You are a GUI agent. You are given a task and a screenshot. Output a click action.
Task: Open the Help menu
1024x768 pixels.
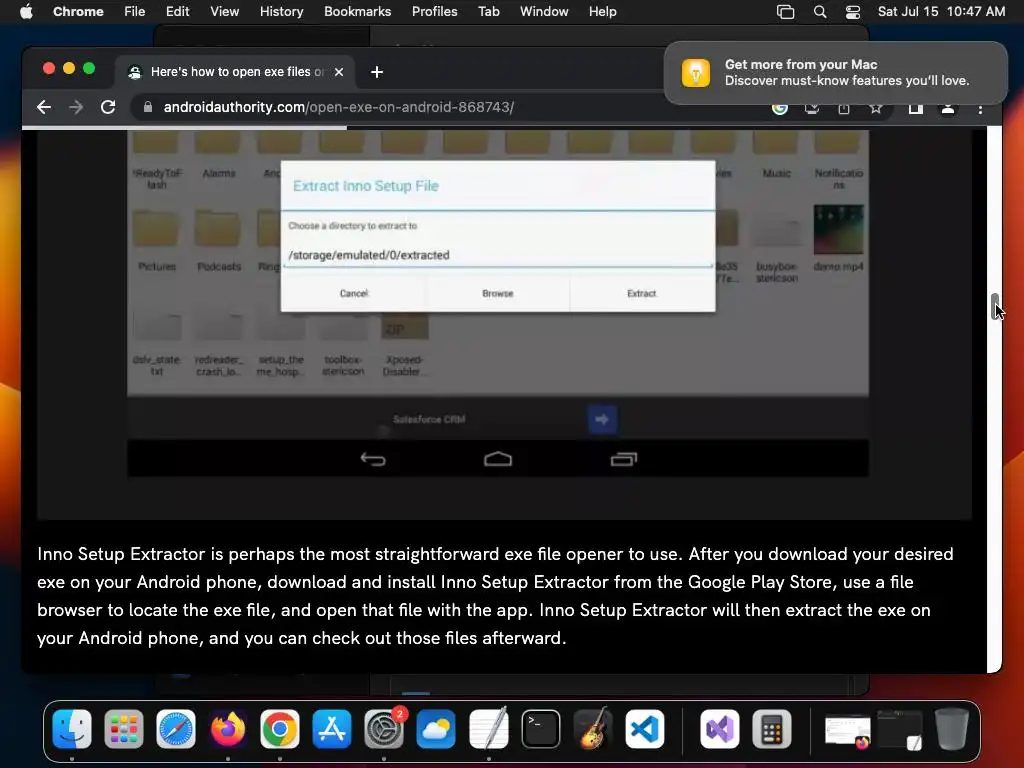pos(602,12)
